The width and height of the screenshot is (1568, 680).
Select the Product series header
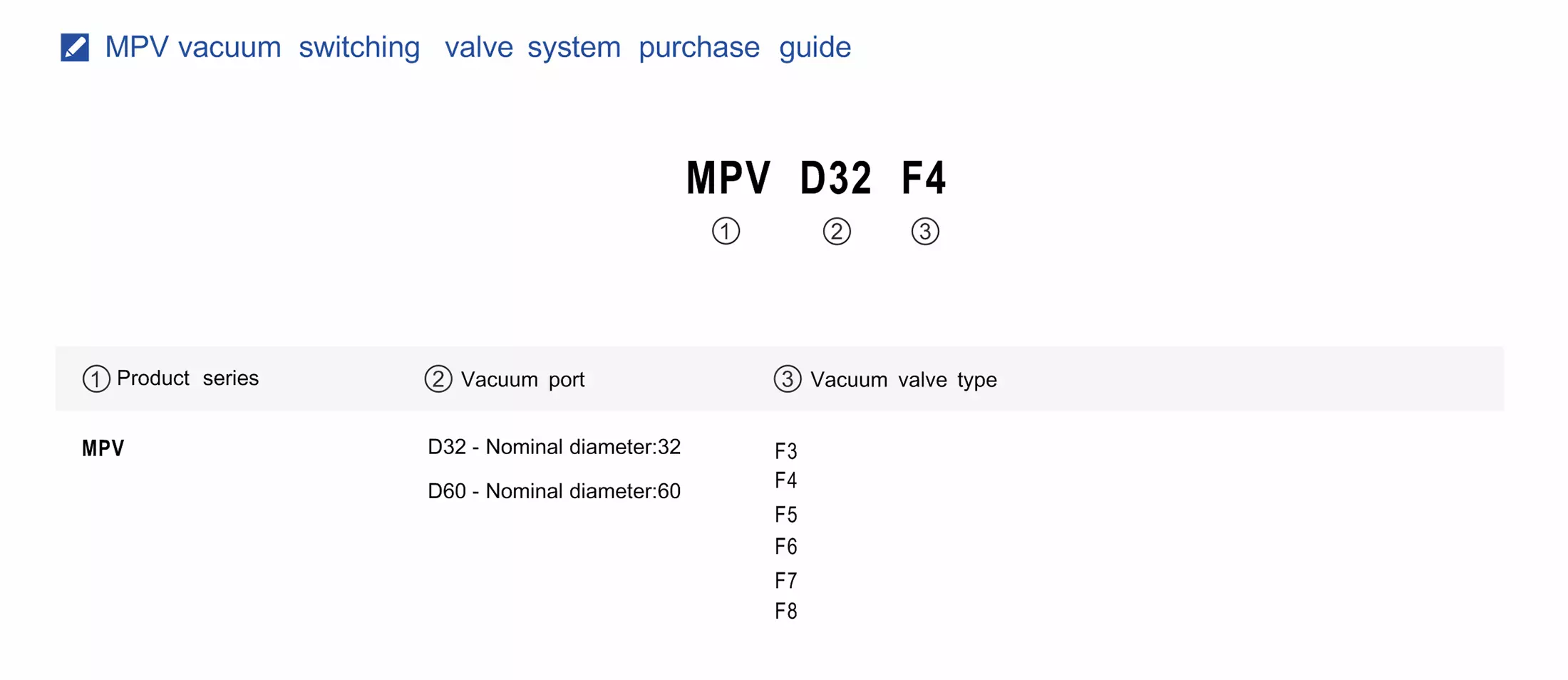pyautogui.click(x=187, y=378)
